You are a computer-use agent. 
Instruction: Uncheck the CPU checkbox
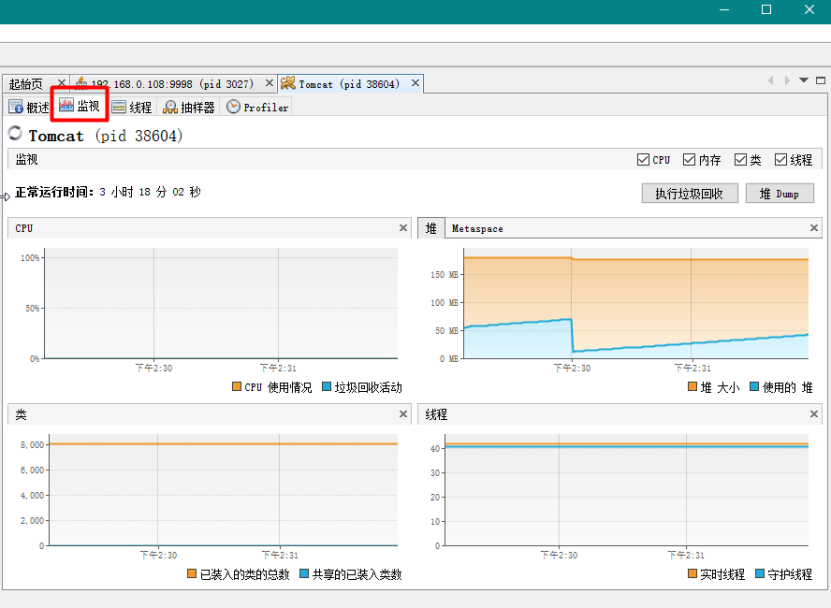tap(643, 160)
